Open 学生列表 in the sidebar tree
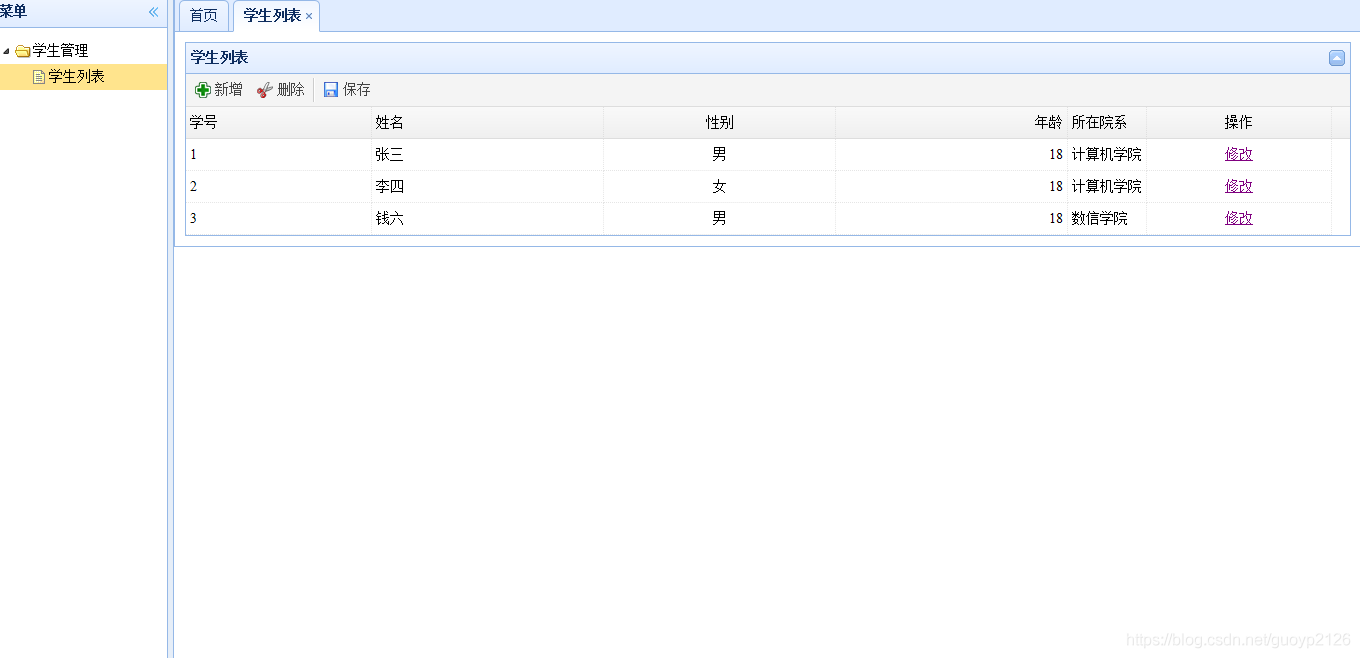This screenshot has width=1360, height=658. [76, 76]
